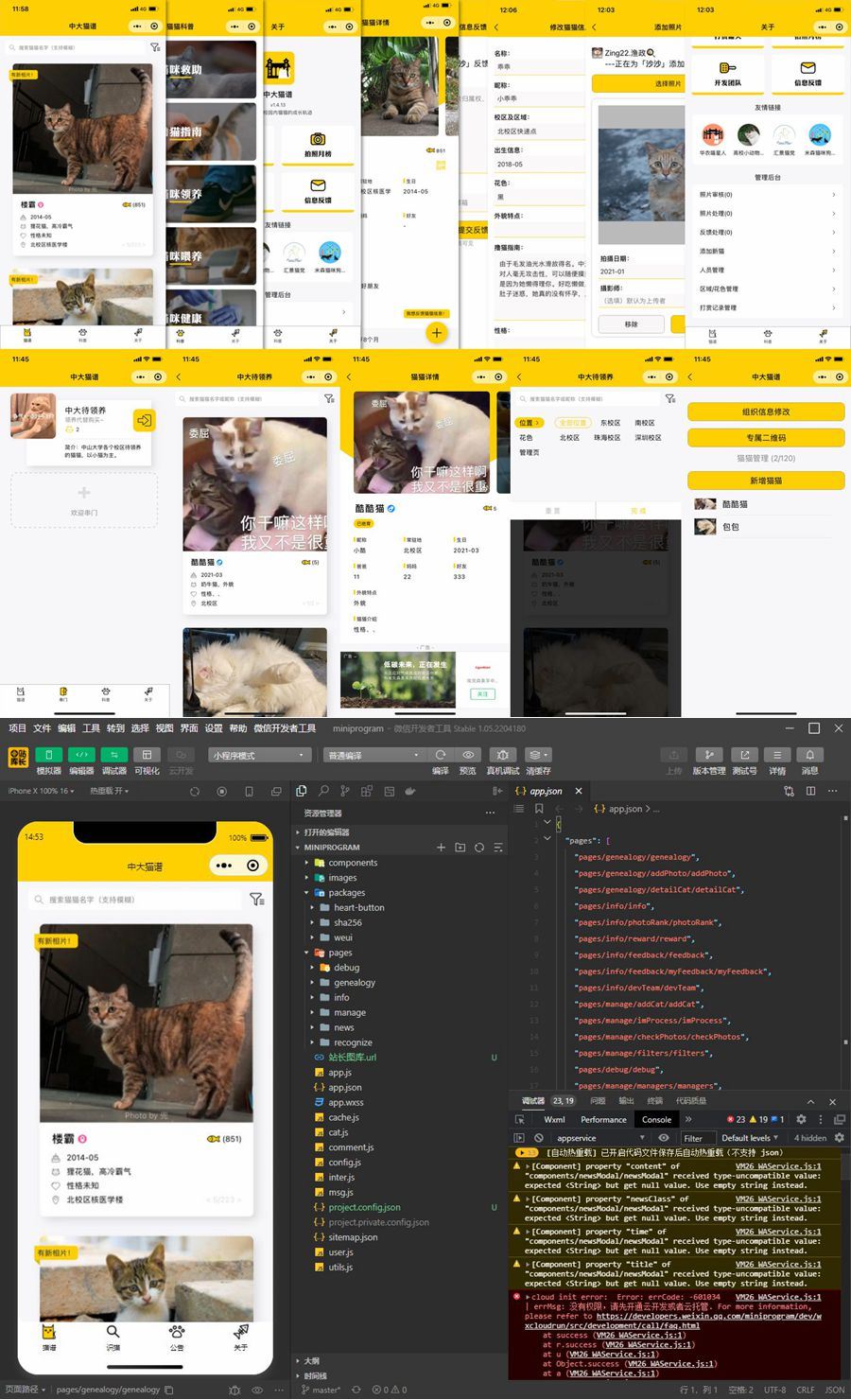Screen dimensions: 851x1400
Task: Open 版本管理 version control icon
Action: 708,755
